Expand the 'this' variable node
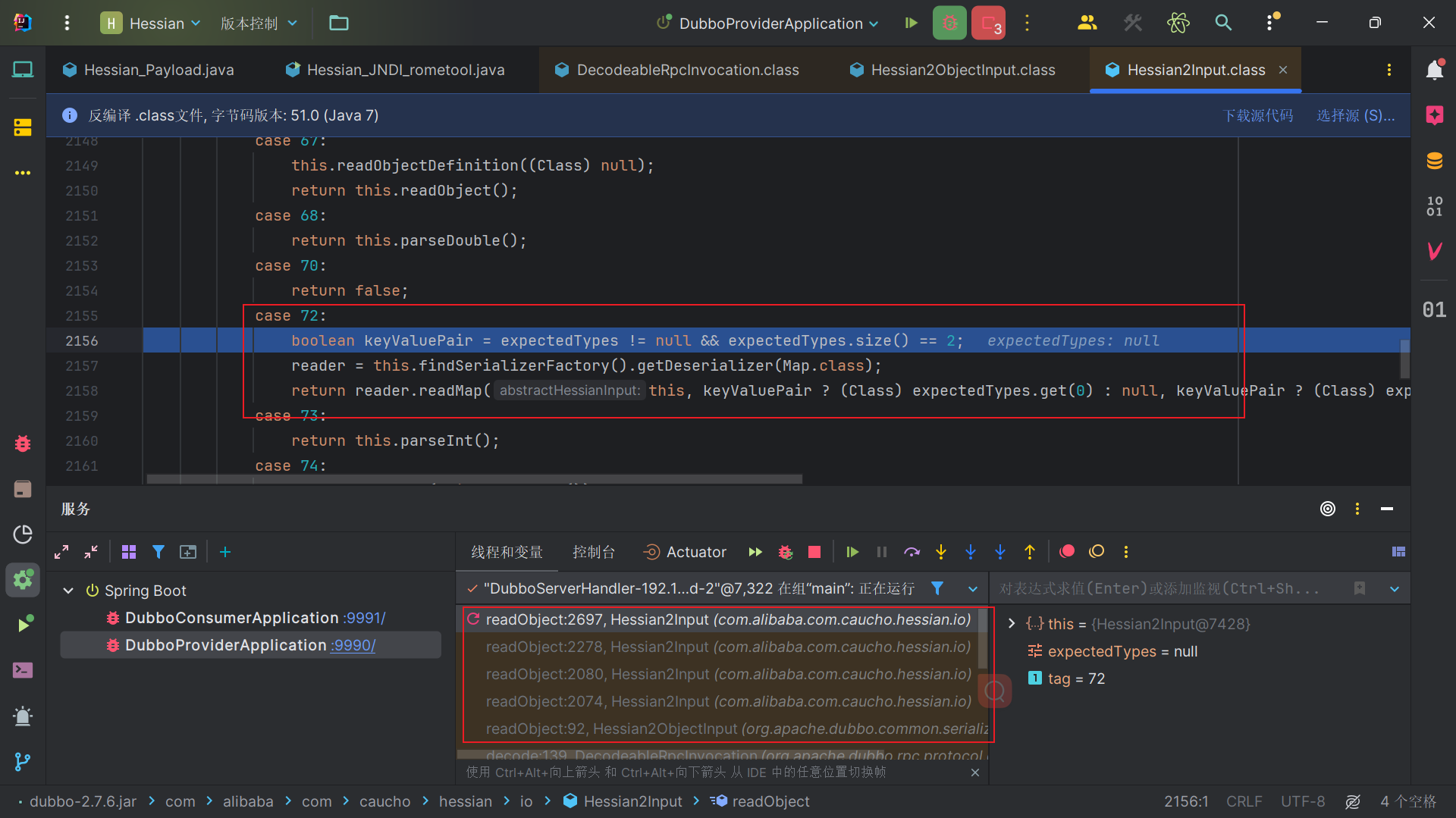Screen dimensions: 1456x818 click(x=1011, y=624)
